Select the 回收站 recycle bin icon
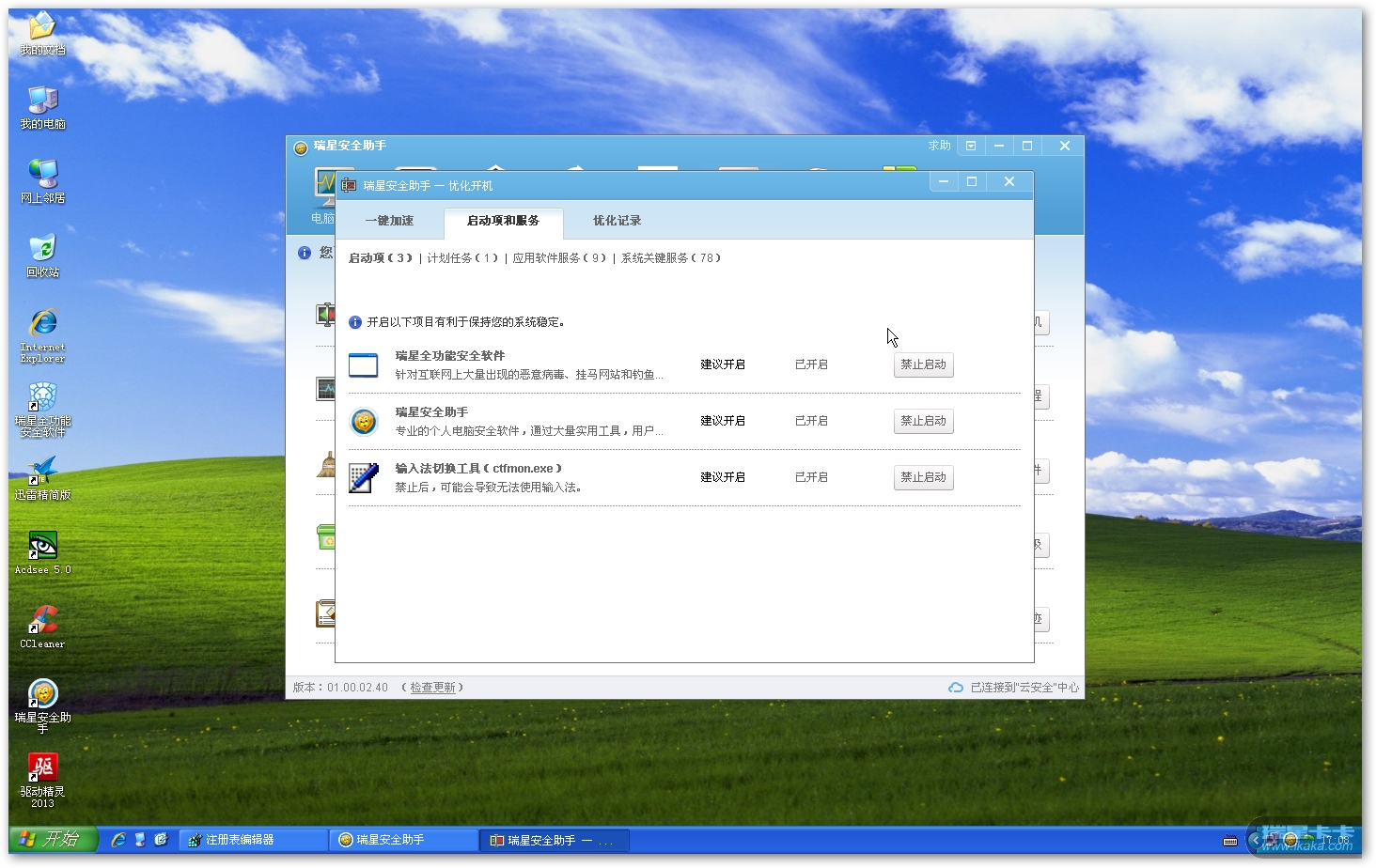 click(x=42, y=256)
